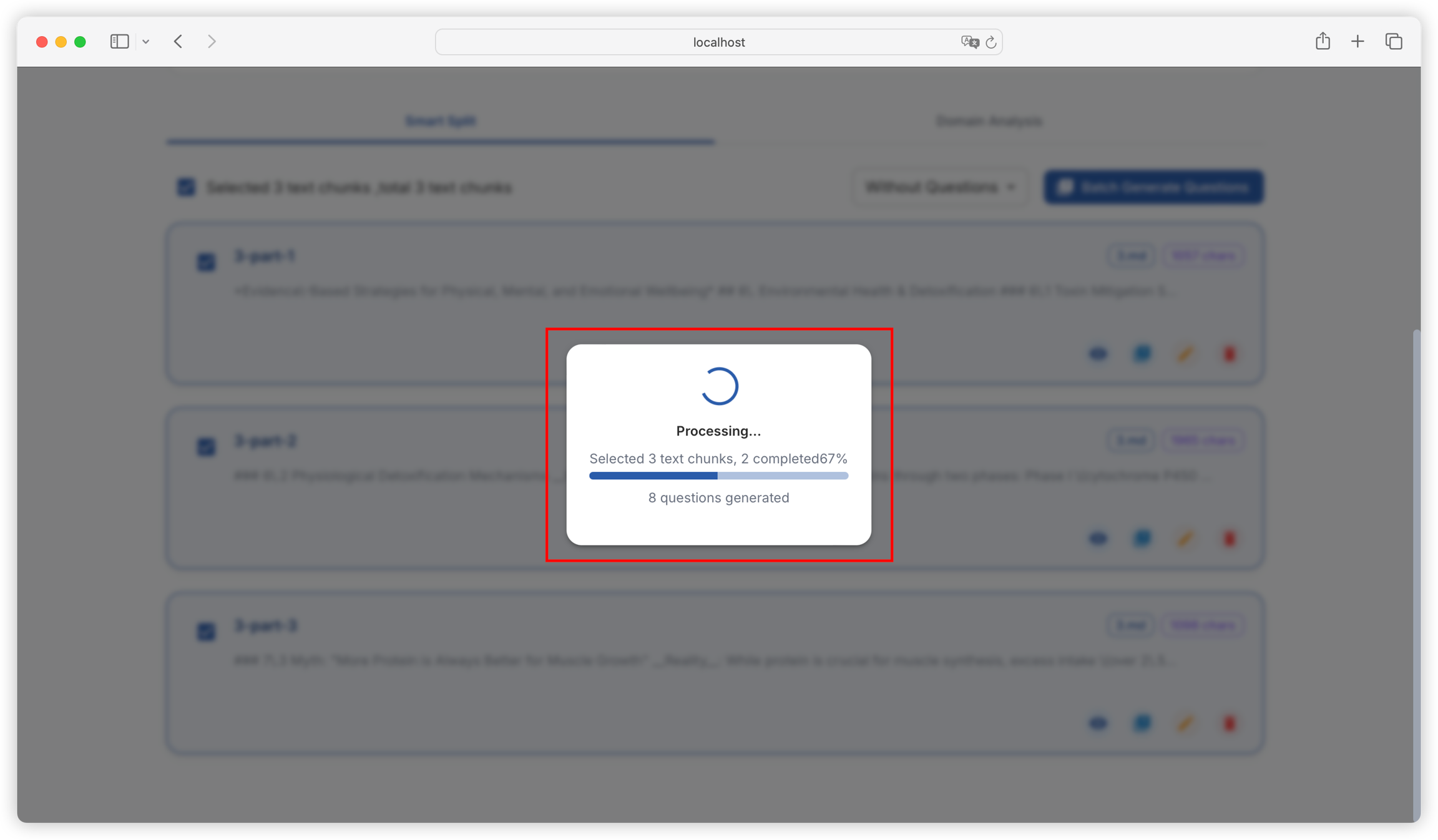Show Safari tab overview
Viewport: 1438px width, 840px height.
1394,42
